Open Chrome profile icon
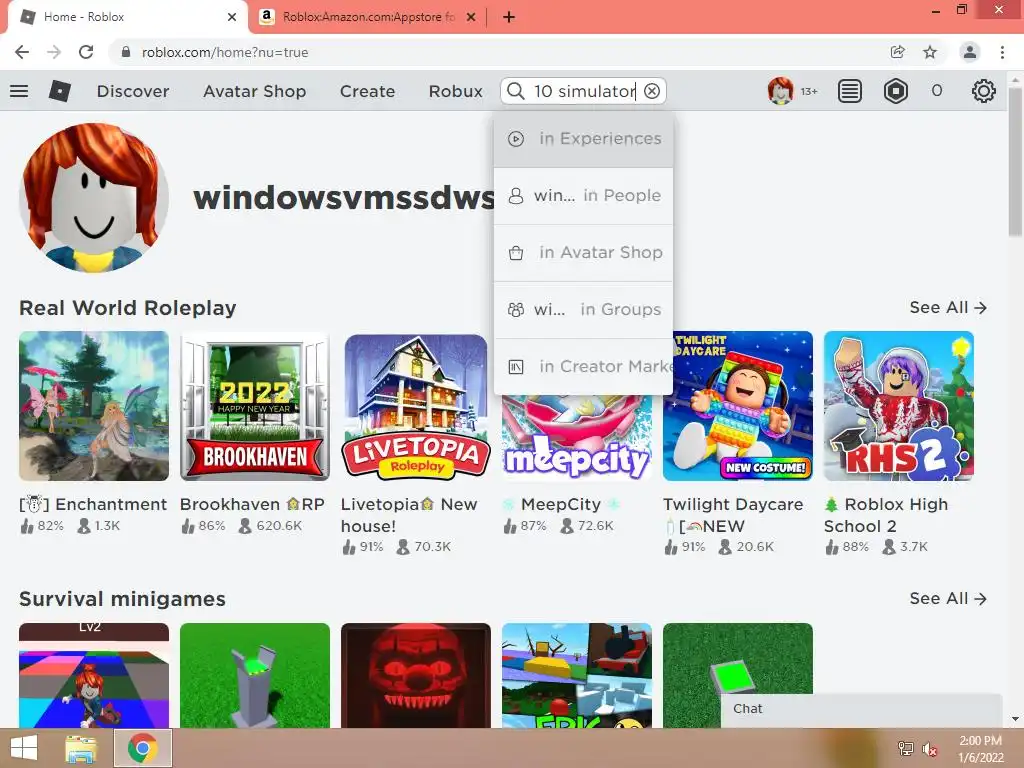This screenshot has width=1024, height=768. 970,52
